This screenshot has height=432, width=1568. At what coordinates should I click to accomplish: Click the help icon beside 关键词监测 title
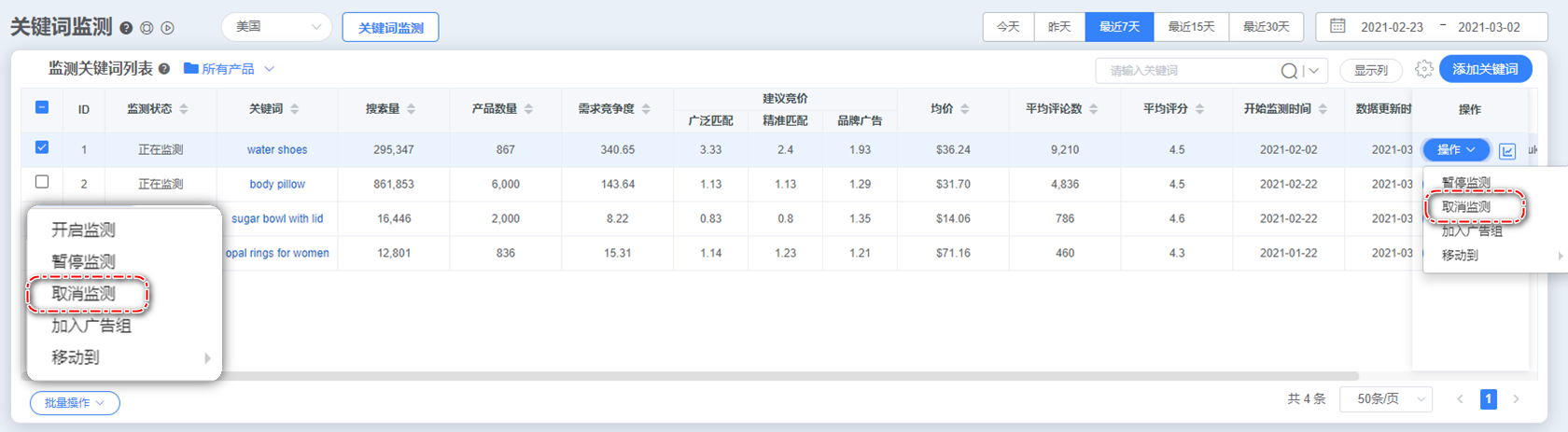tap(126, 28)
